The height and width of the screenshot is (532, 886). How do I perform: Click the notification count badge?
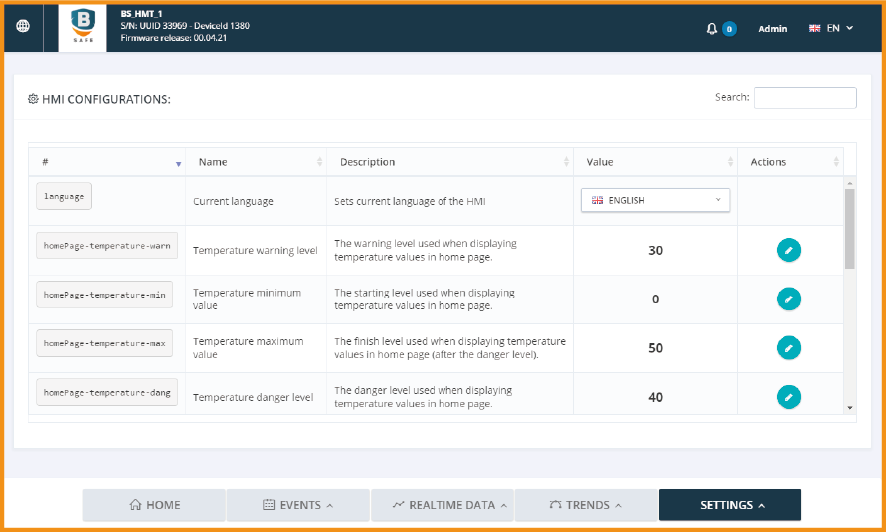[x=729, y=29]
